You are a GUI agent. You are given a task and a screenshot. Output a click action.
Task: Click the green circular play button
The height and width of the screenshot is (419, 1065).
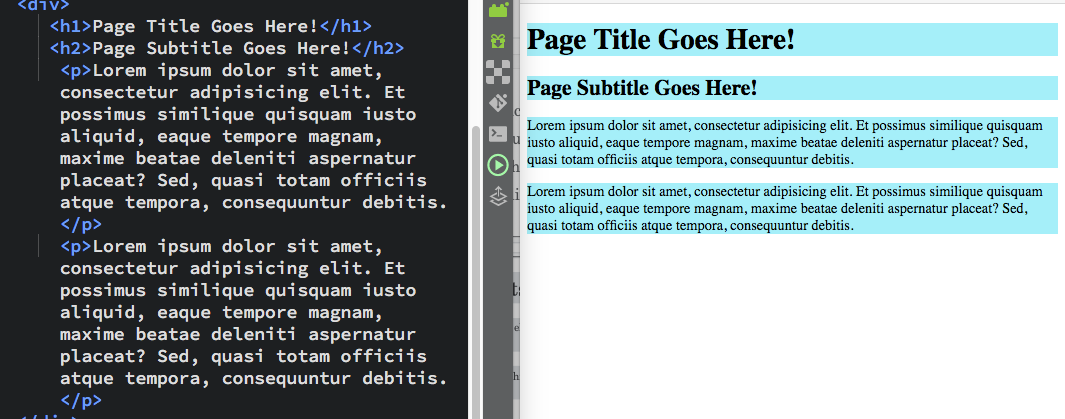click(x=499, y=165)
